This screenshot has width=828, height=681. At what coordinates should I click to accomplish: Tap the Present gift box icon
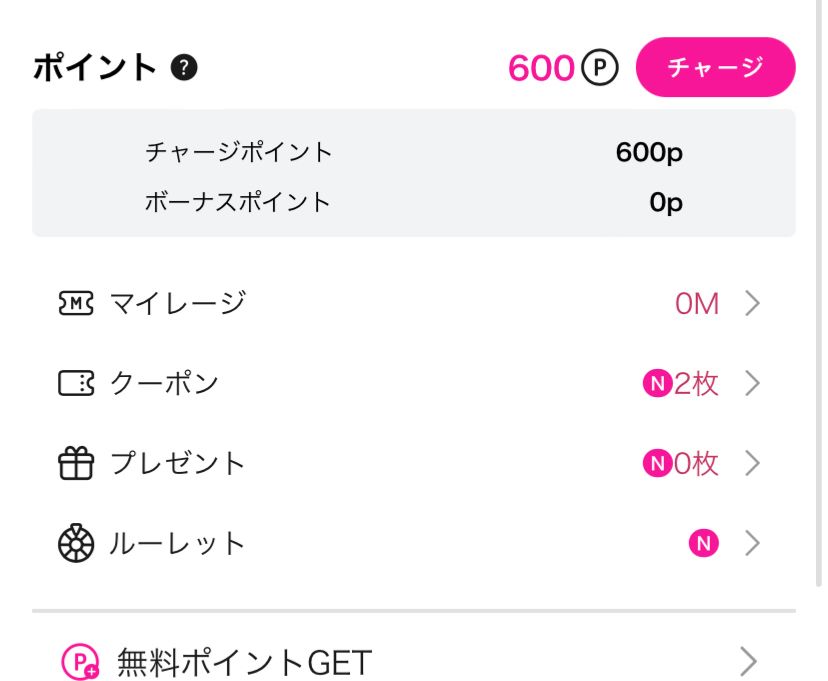tap(76, 464)
